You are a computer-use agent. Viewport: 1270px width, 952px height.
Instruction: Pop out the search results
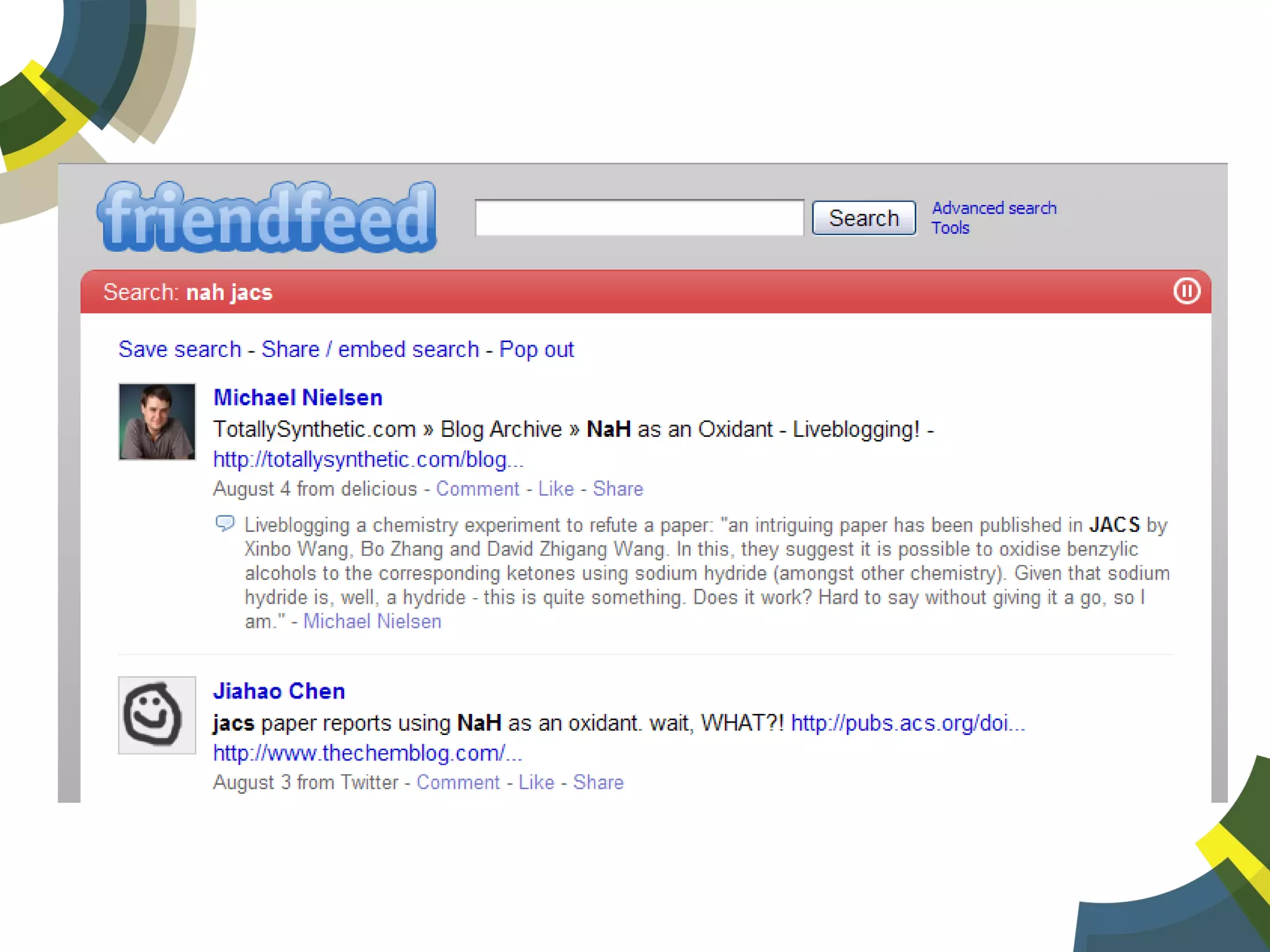[x=536, y=350]
